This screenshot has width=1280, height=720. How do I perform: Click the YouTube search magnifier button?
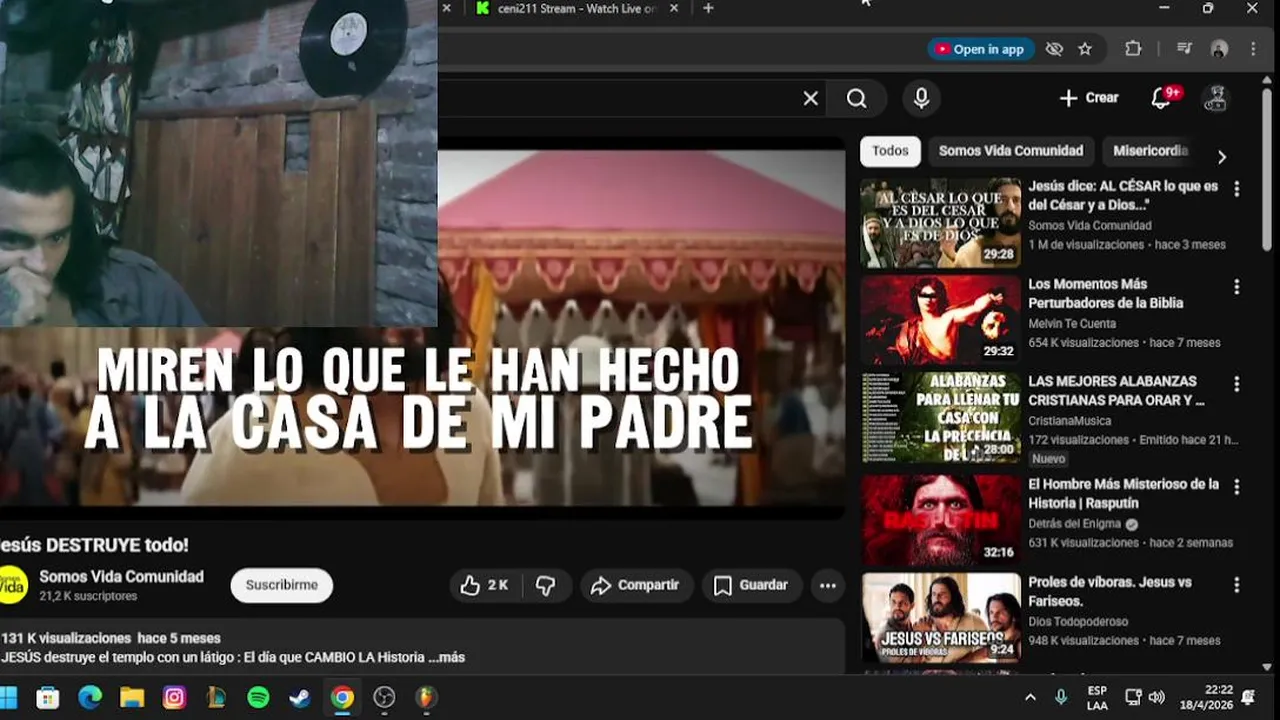tap(857, 98)
